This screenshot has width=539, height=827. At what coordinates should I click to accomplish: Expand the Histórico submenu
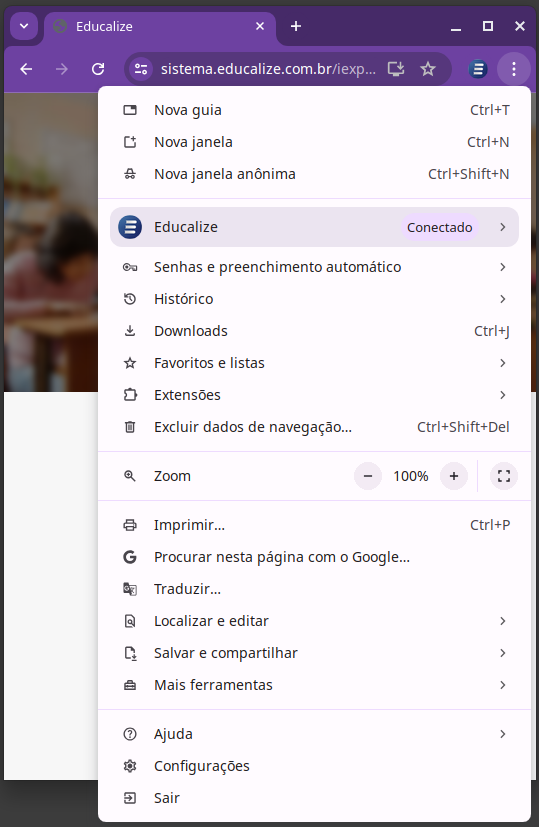[314, 299]
